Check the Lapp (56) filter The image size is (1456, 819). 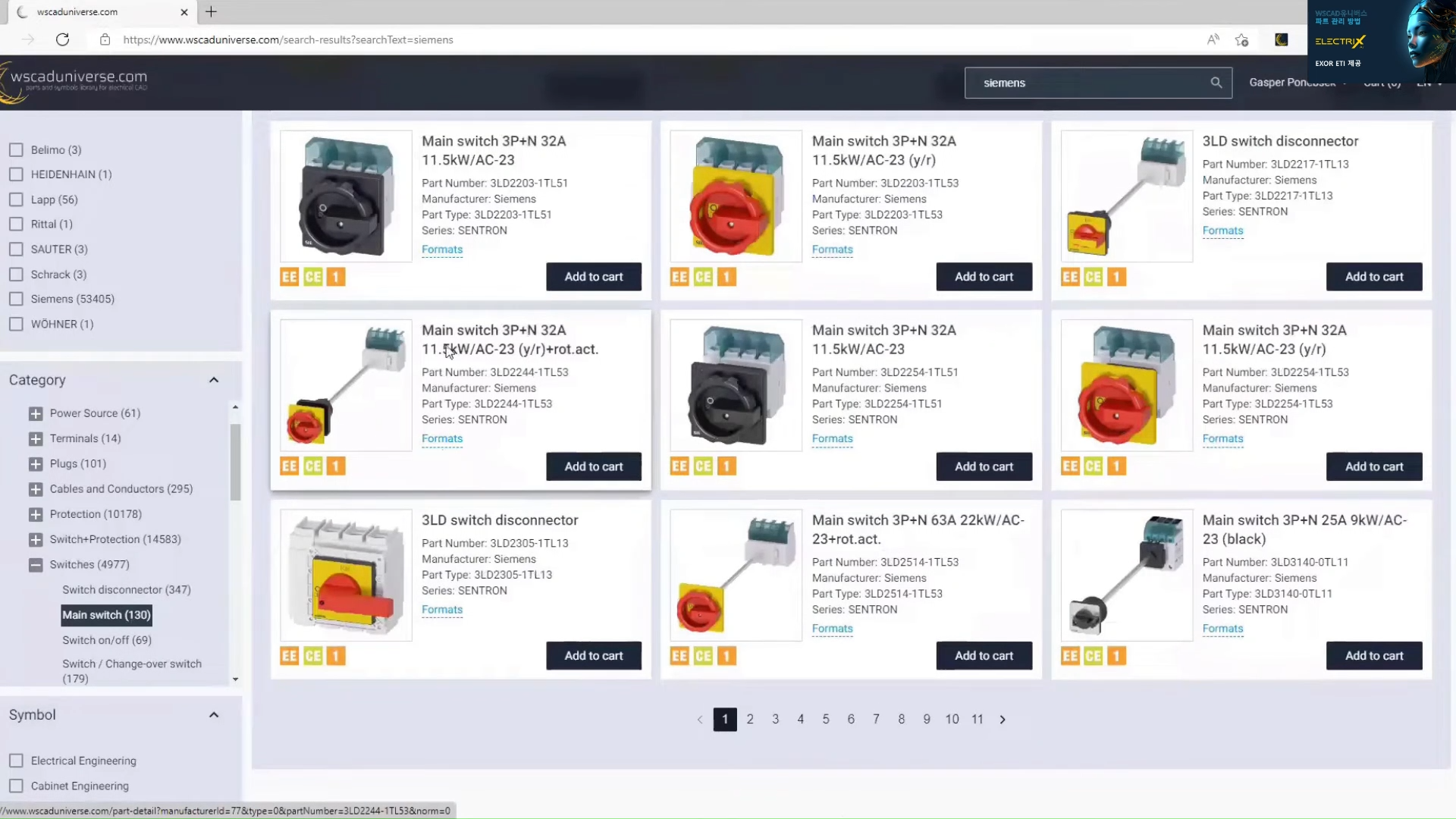(x=16, y=199)
